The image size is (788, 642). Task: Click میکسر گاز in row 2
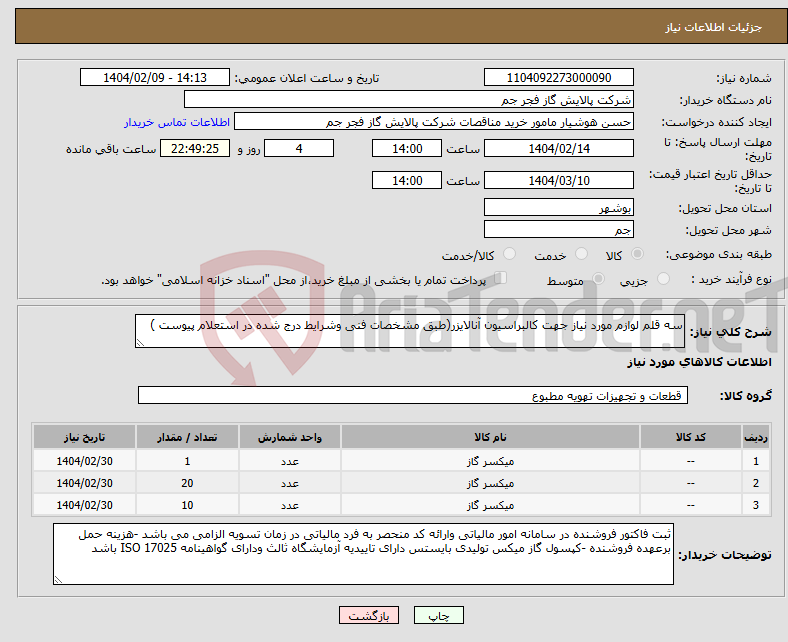[490, 483]
